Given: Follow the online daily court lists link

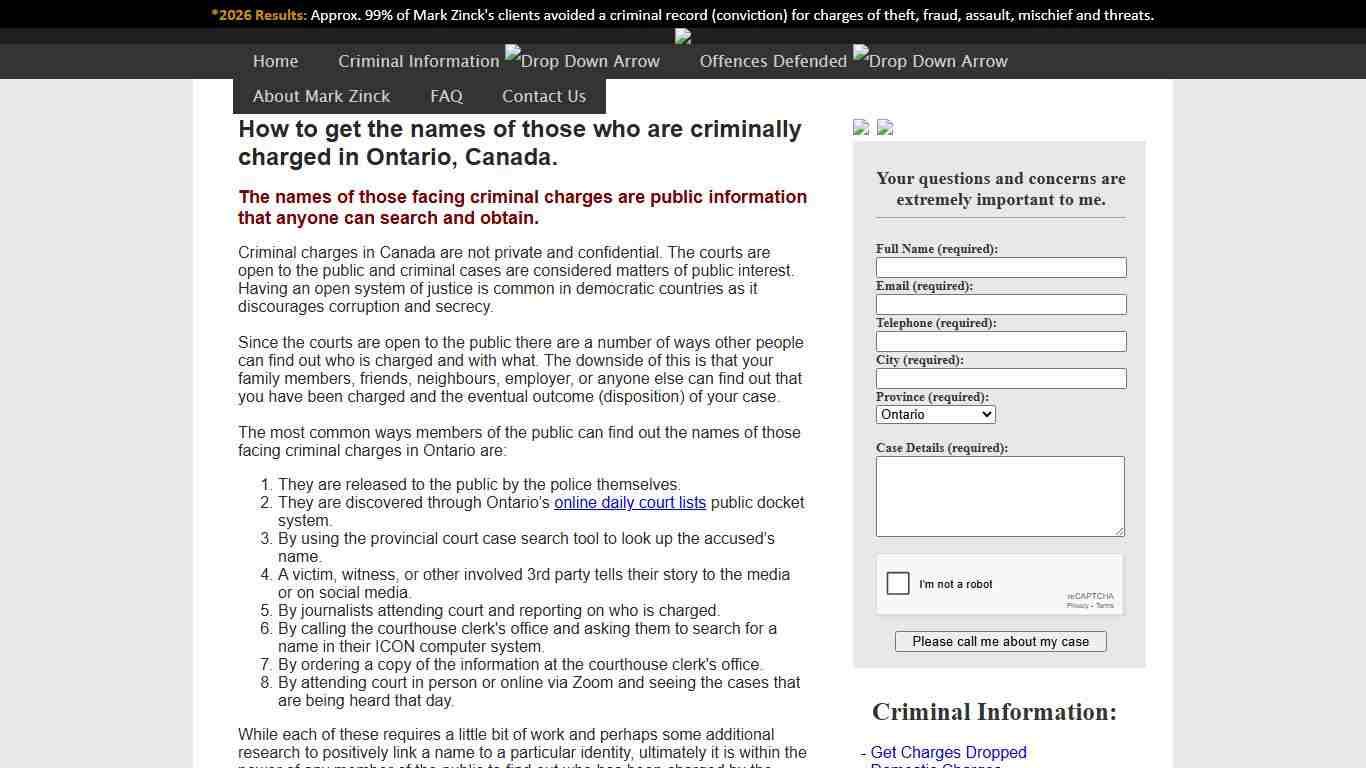Looking at the screenshot, I should point(630,503).
